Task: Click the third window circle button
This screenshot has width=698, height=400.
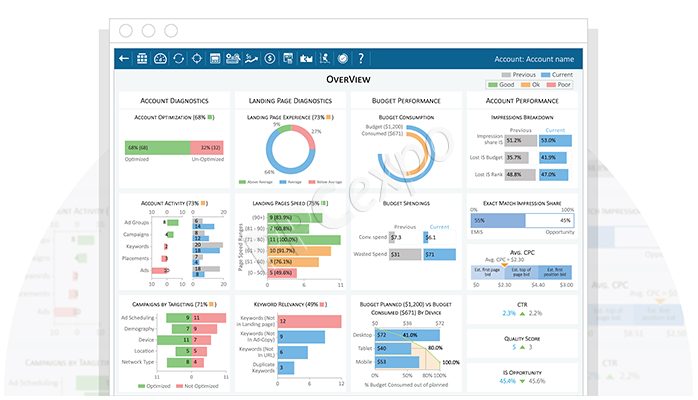Action: (x=171, y=31)
